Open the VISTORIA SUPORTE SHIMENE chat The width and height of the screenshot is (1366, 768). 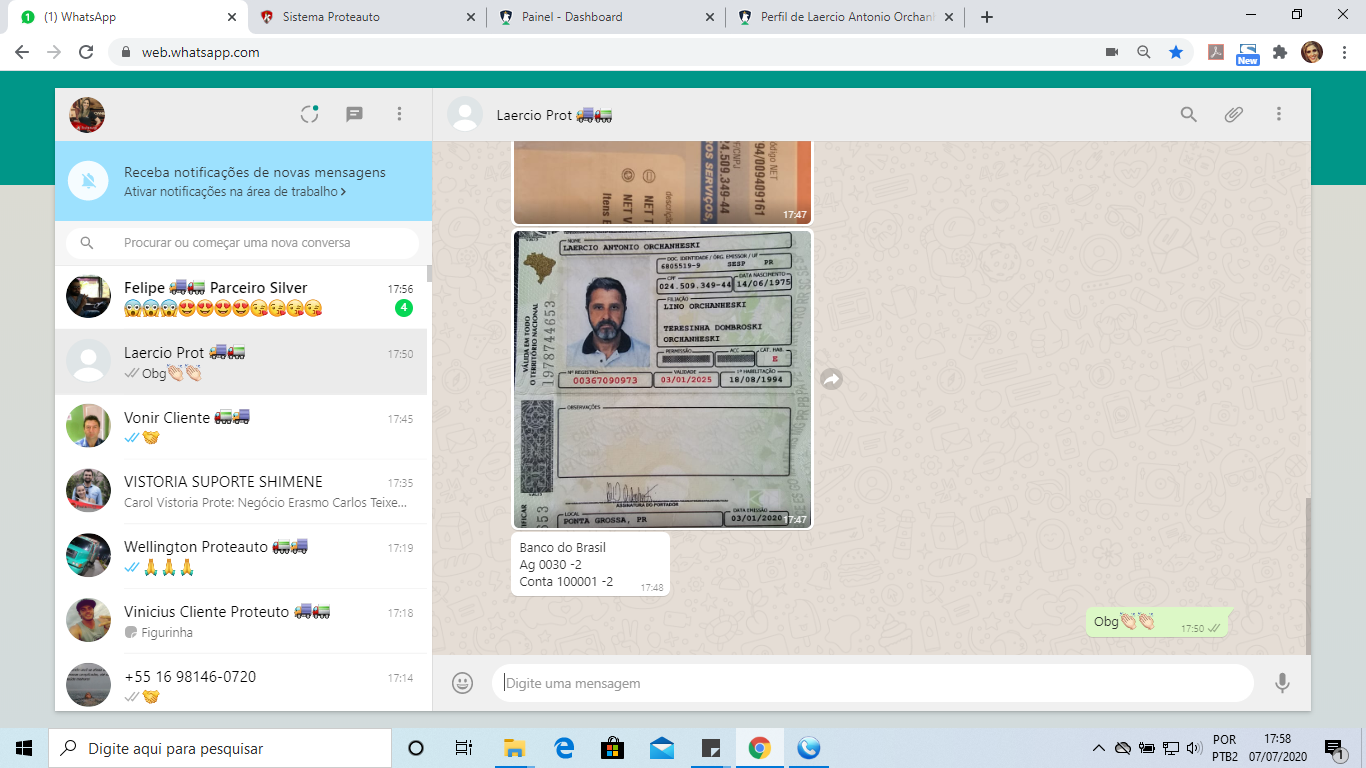[x=240, y=491]
